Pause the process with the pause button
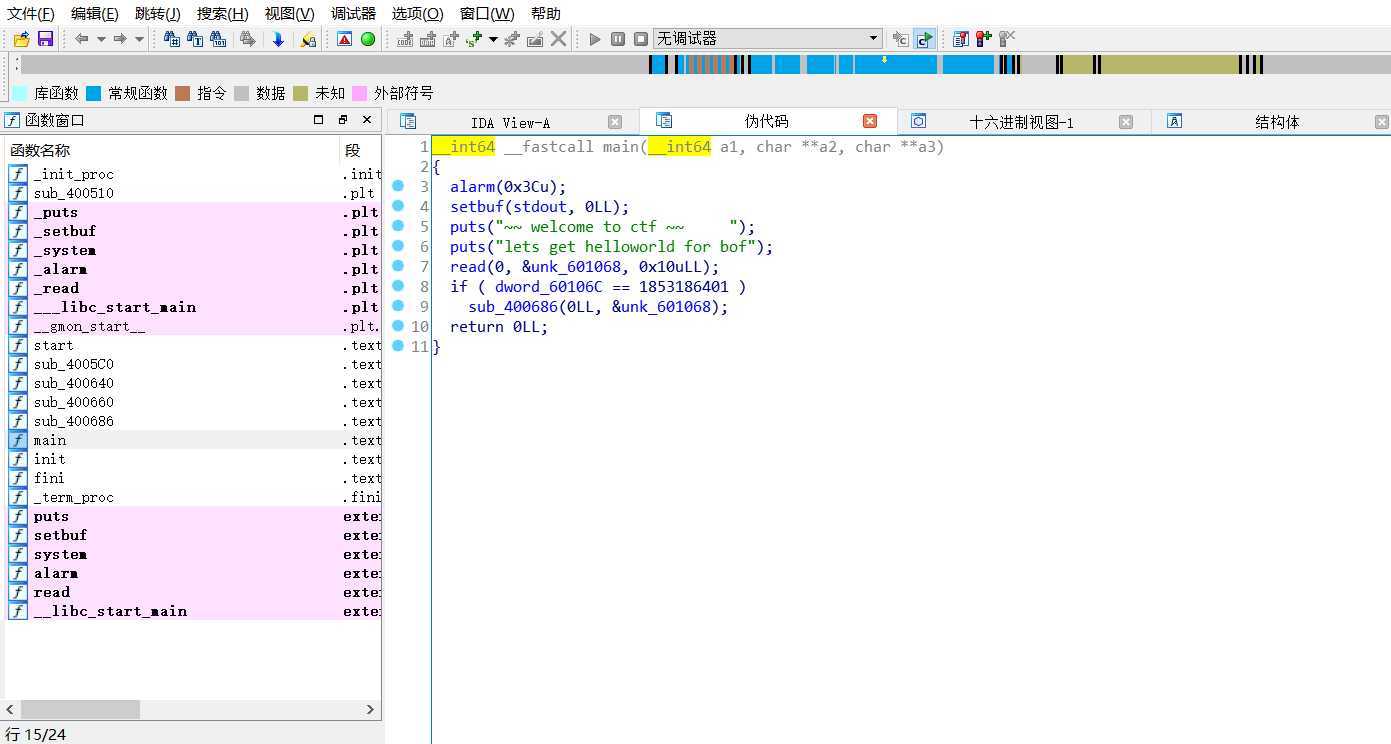The image size is (1391, 744). click(x=618, y=39)
